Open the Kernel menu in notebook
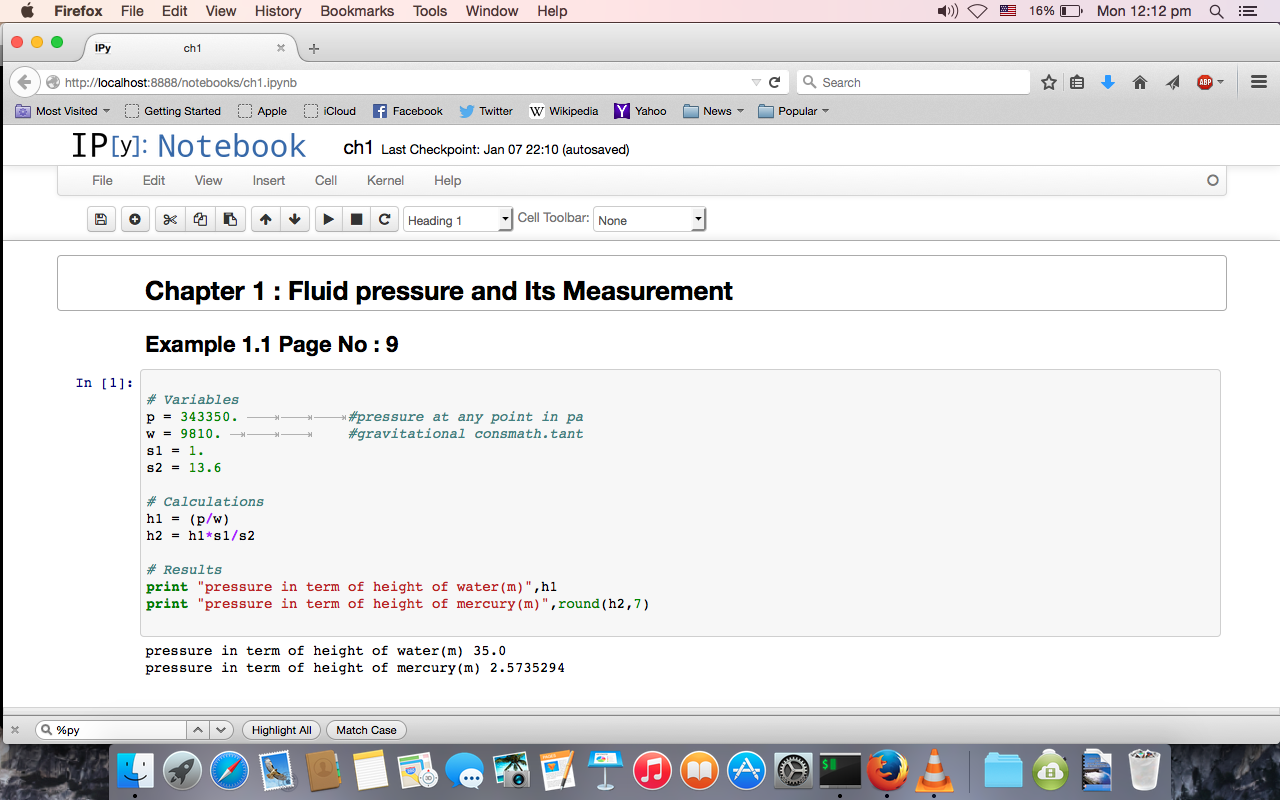 [x=385, y=180]
